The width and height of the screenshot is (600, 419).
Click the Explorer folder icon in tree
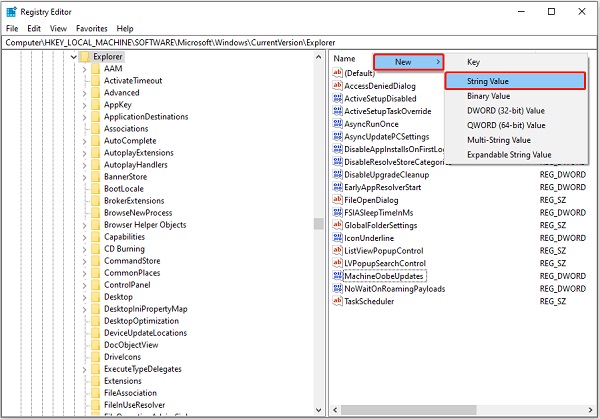coord(85,57)
